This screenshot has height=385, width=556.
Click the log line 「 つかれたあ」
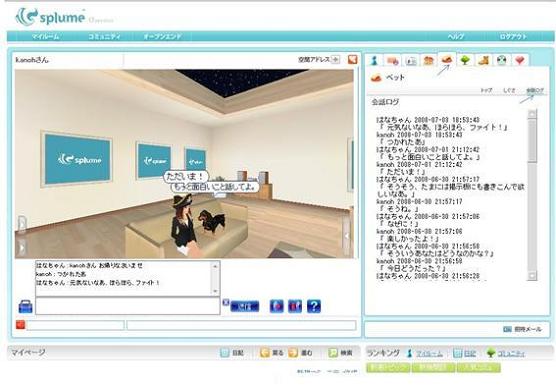pyautogui.click(x=402, y=142)
